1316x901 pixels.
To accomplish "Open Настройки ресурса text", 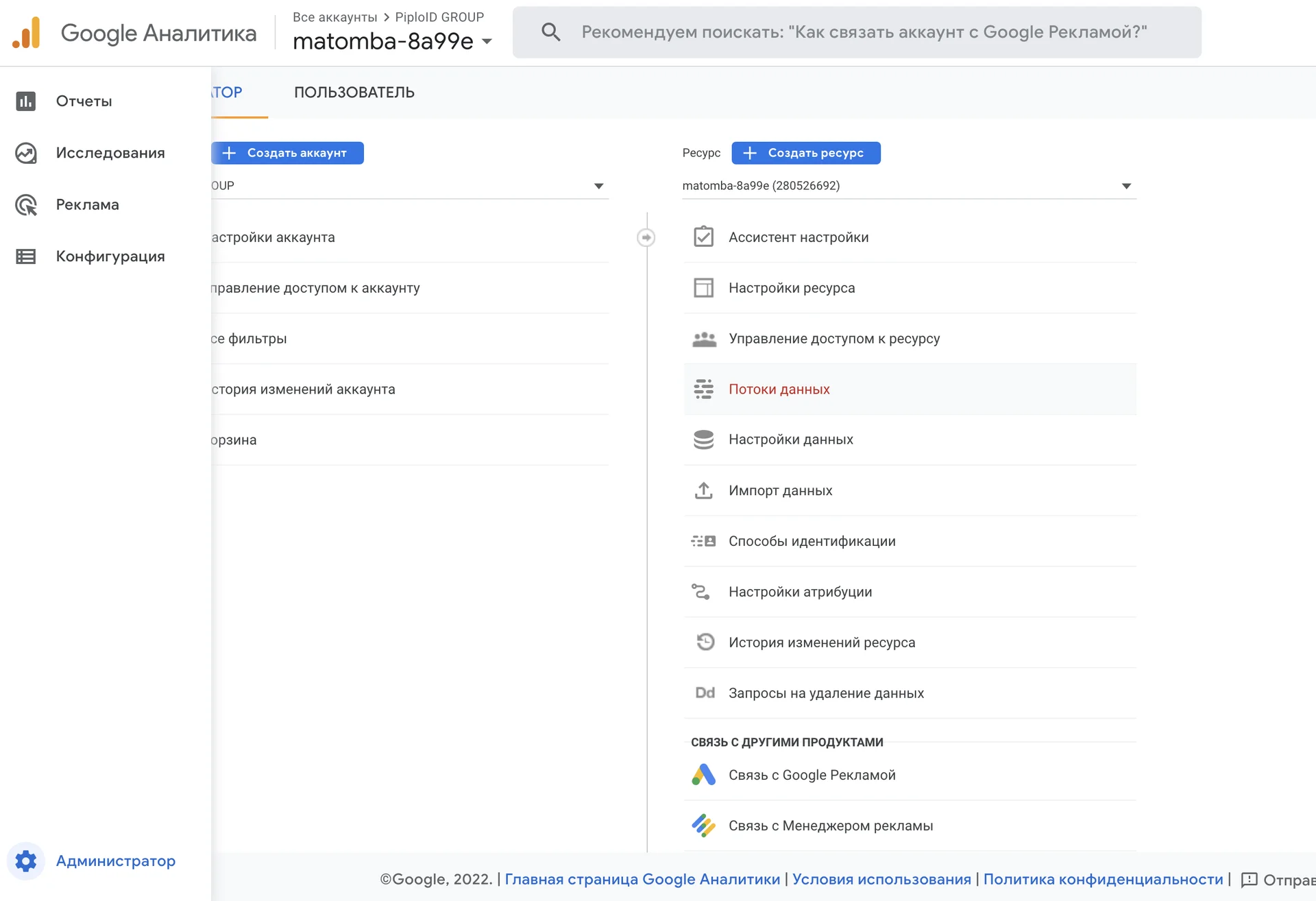I will 792,288.
